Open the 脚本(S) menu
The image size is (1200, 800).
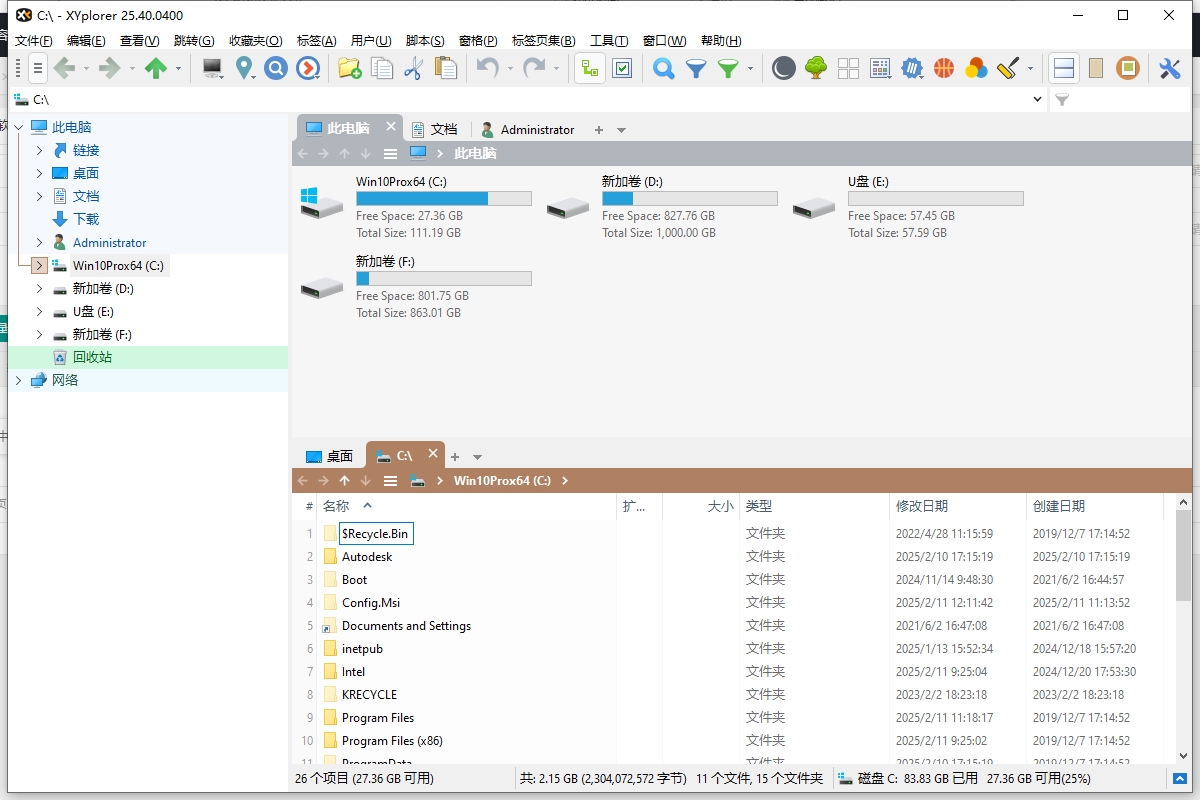[x=425, y=40]
